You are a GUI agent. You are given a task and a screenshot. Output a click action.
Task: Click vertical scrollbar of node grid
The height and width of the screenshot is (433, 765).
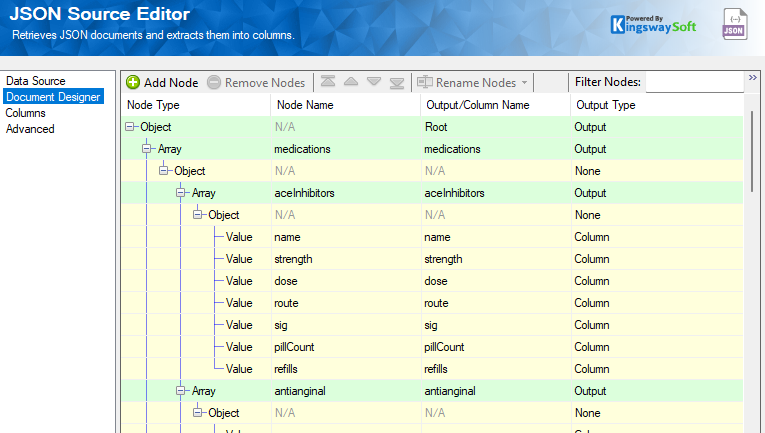coord(752,151)
